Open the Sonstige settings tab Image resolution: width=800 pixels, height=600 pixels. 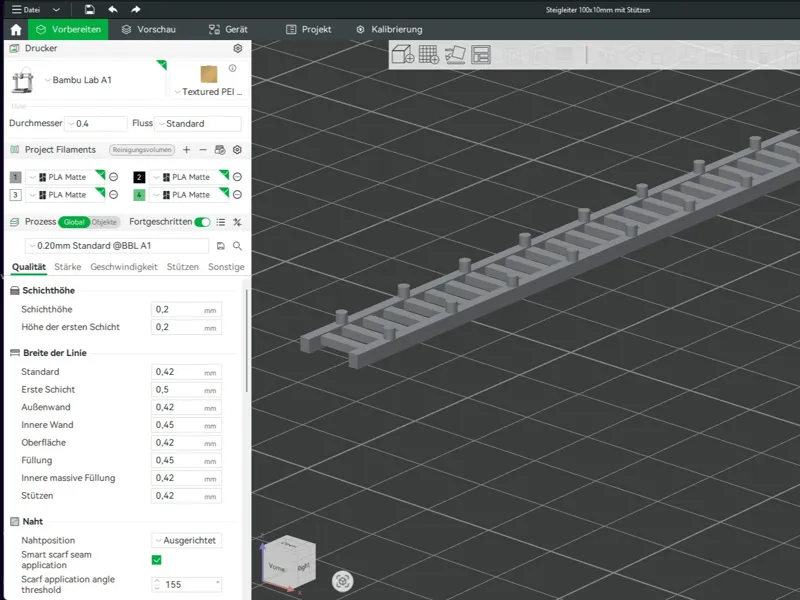pos(226,267)
